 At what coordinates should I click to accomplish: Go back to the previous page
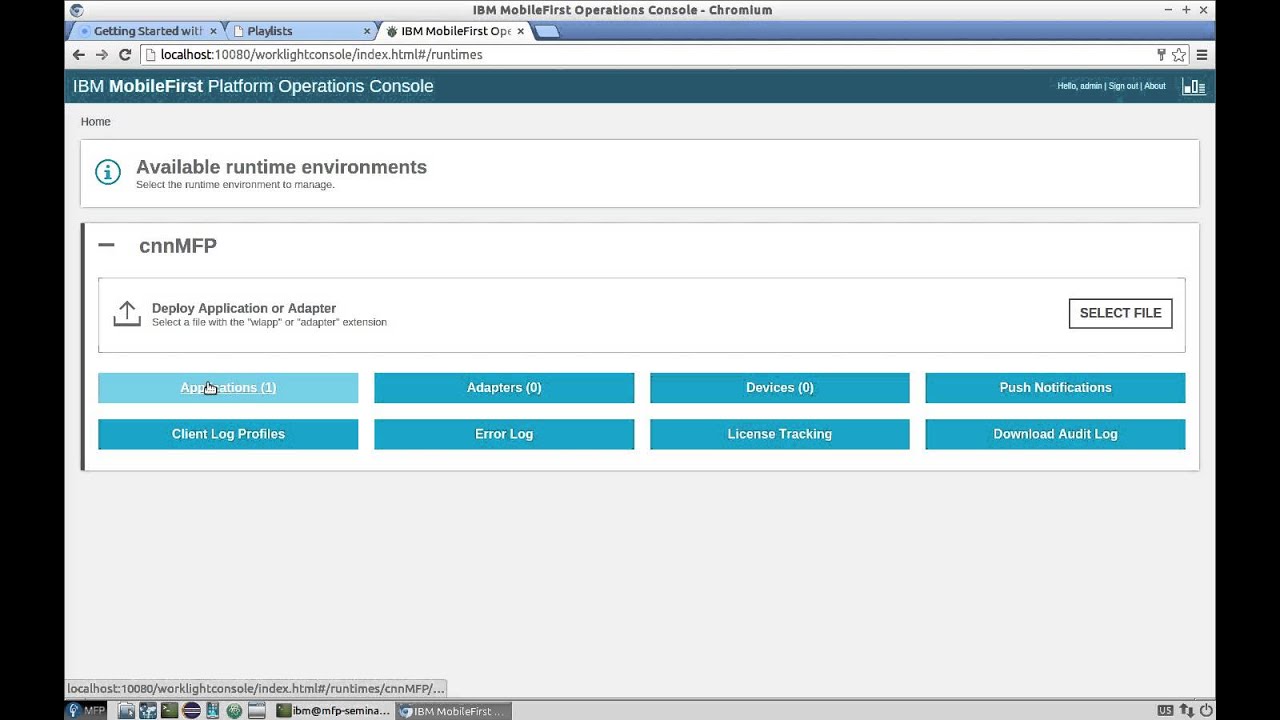(79, 55)
